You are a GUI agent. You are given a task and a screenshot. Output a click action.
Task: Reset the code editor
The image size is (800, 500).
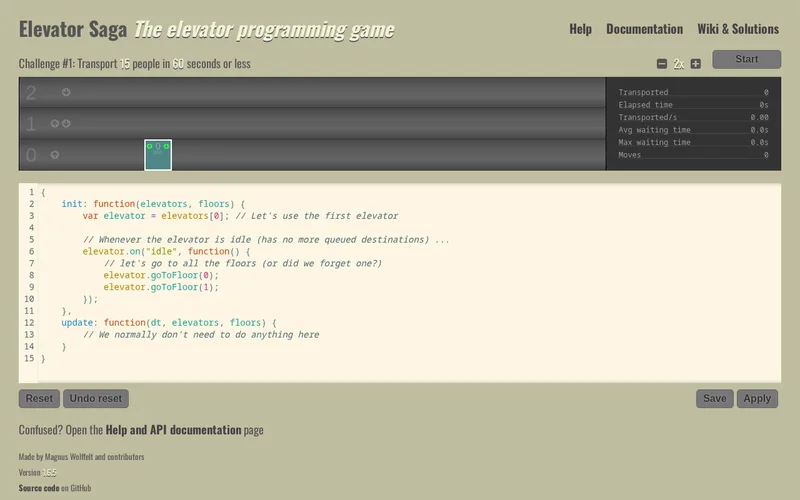pos(39,398)
